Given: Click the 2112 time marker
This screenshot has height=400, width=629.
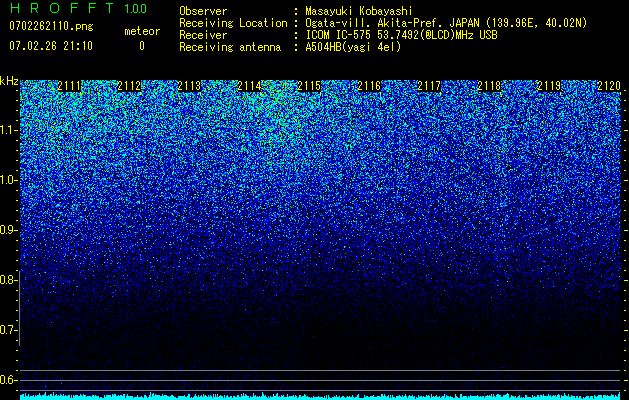Looking at the screenshot, I should click(x=129, y=86).
